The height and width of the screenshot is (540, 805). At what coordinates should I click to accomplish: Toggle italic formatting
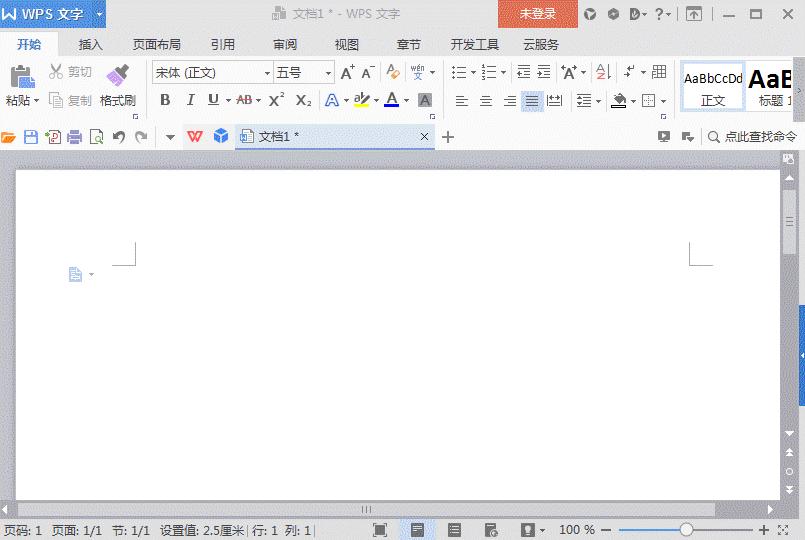pyautogui.click(x=190, y=100)
